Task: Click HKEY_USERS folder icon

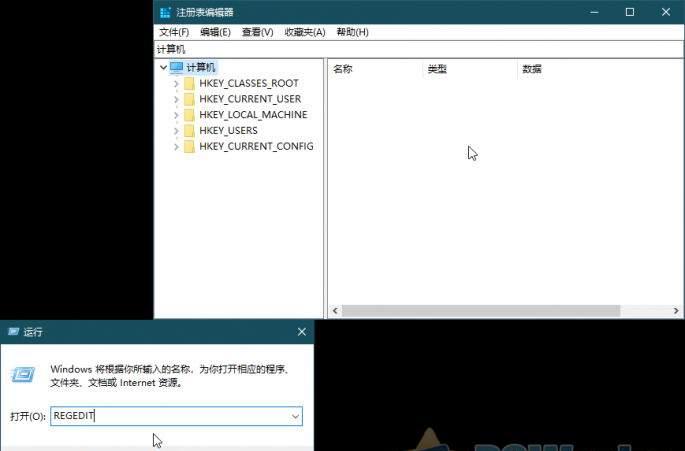Action: tap(189, 131)
